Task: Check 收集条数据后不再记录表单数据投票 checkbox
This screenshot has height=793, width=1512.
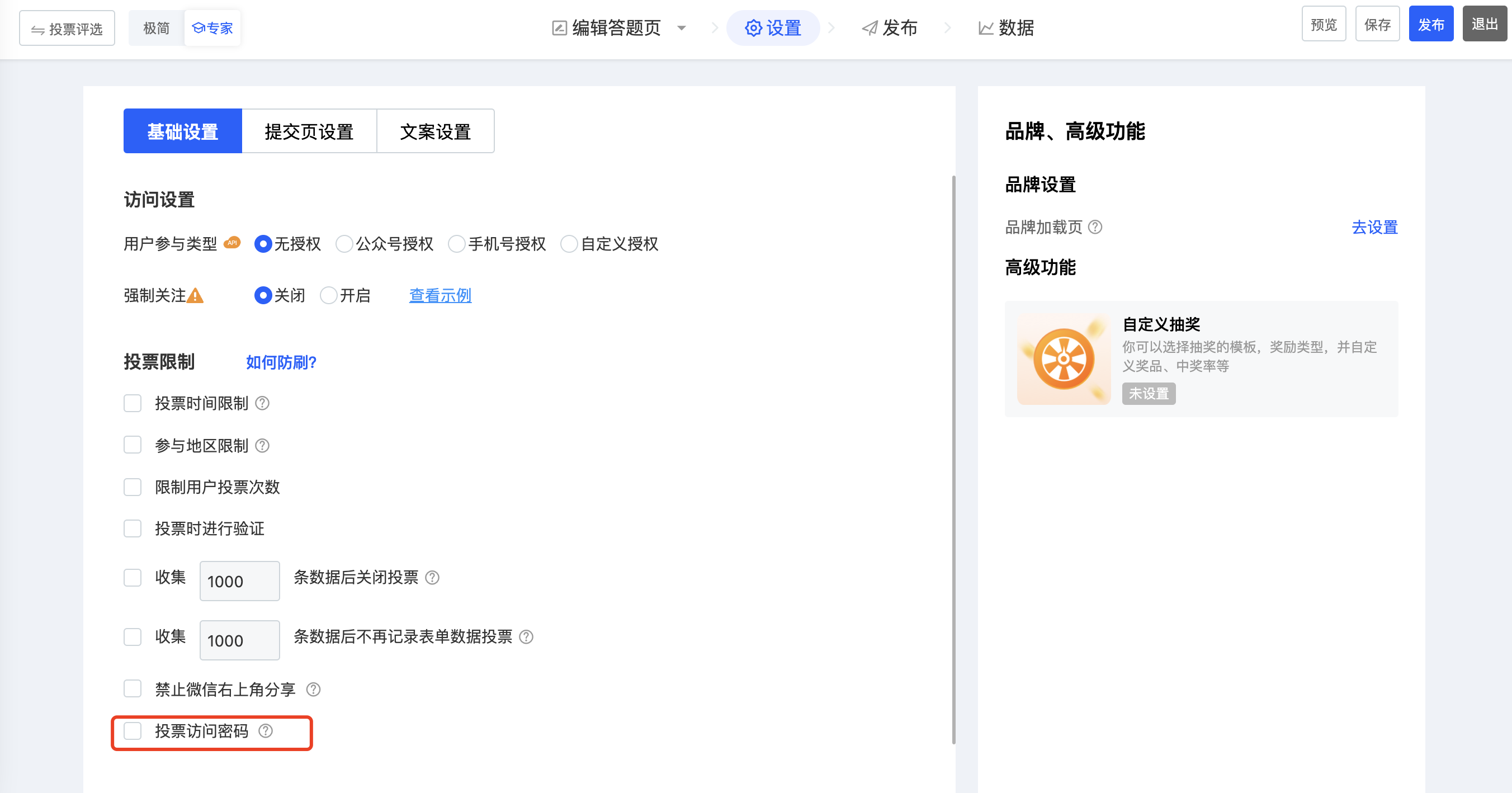Action: (133, 637)
